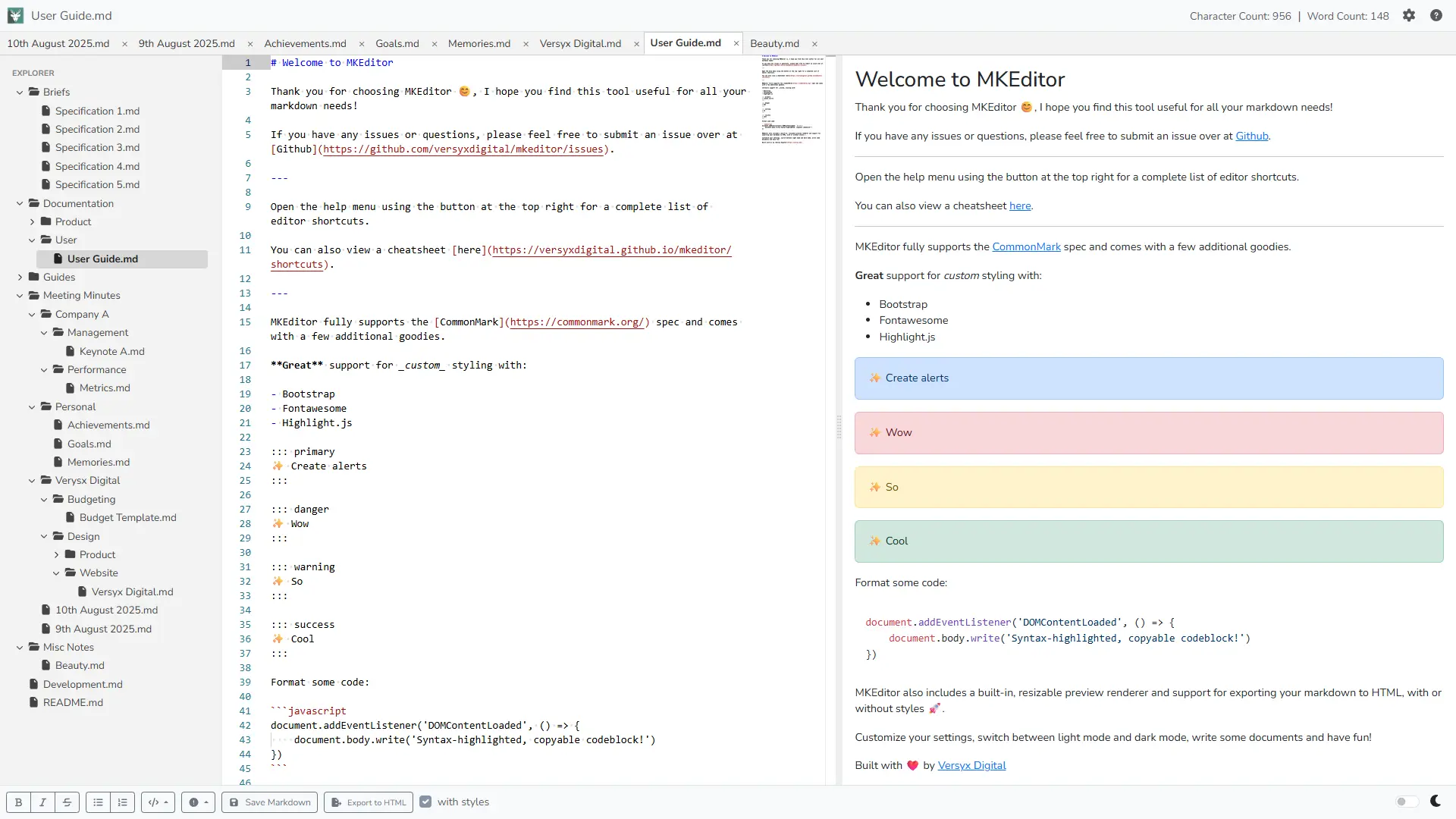
Task: Collapse the Misc Notes folder
Action: coord(20,647)
